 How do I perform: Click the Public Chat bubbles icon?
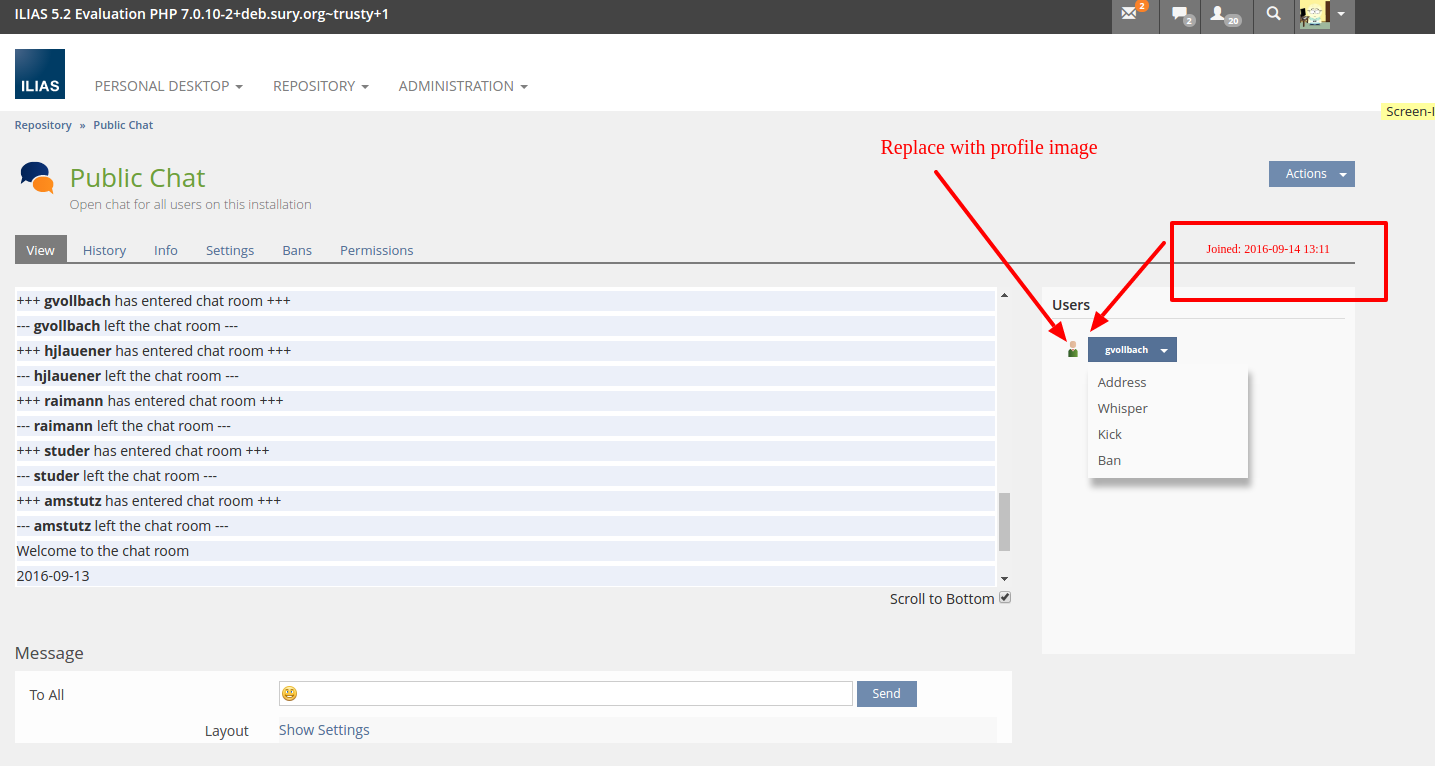(x=37, y=178)
